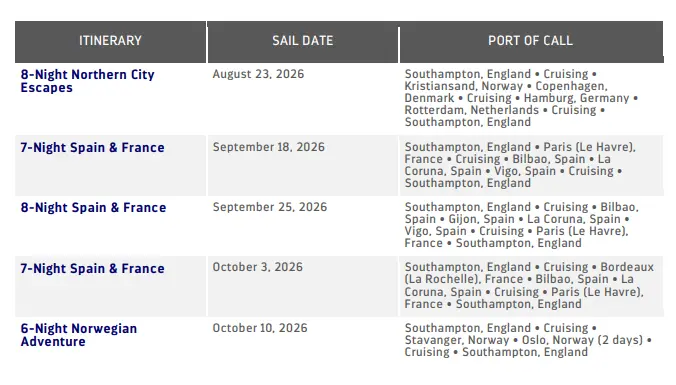Open the 8-Night Northern City Escapes itinerary
Image resolution: width=676 pixels, height=385 pixels.
(87, 81)
